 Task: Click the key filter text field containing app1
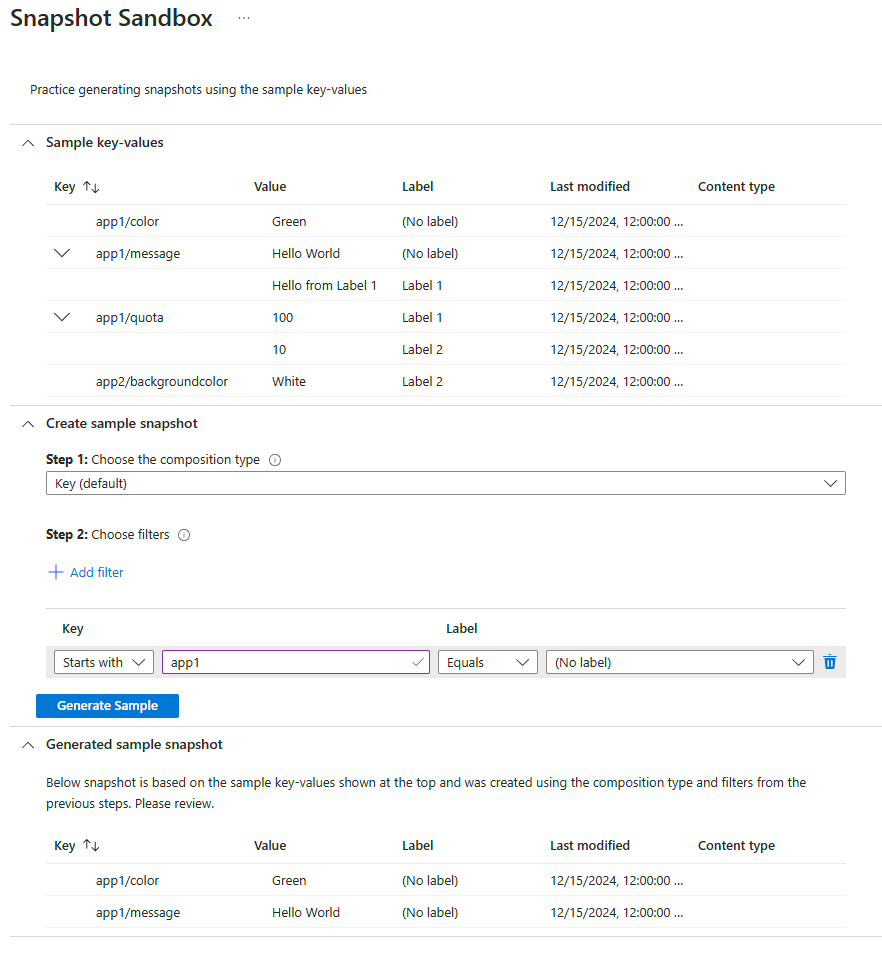(x=288, y=662)
